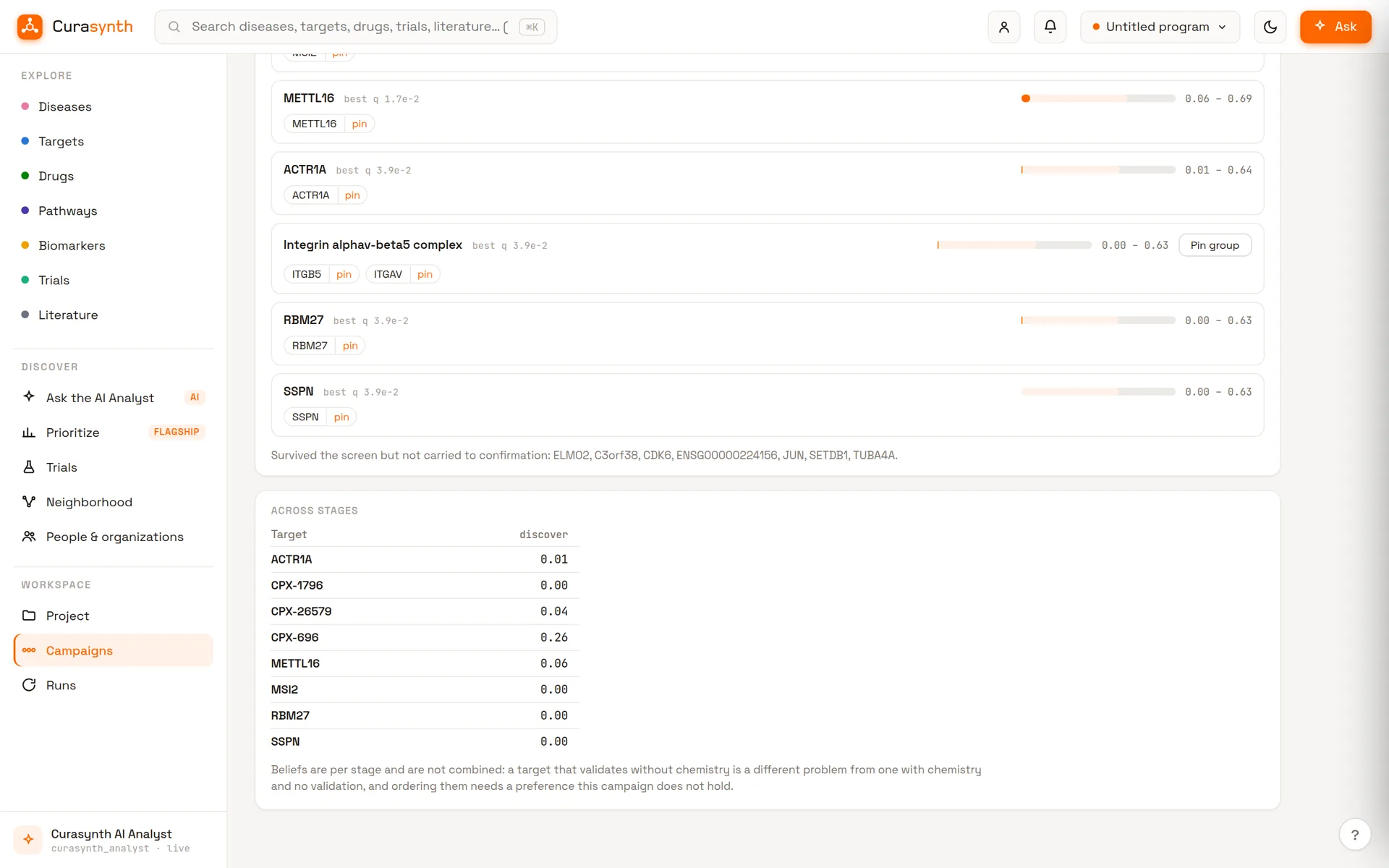
Task: Click the METTL16 belief range bar
Action: [x=1098, y=98]
